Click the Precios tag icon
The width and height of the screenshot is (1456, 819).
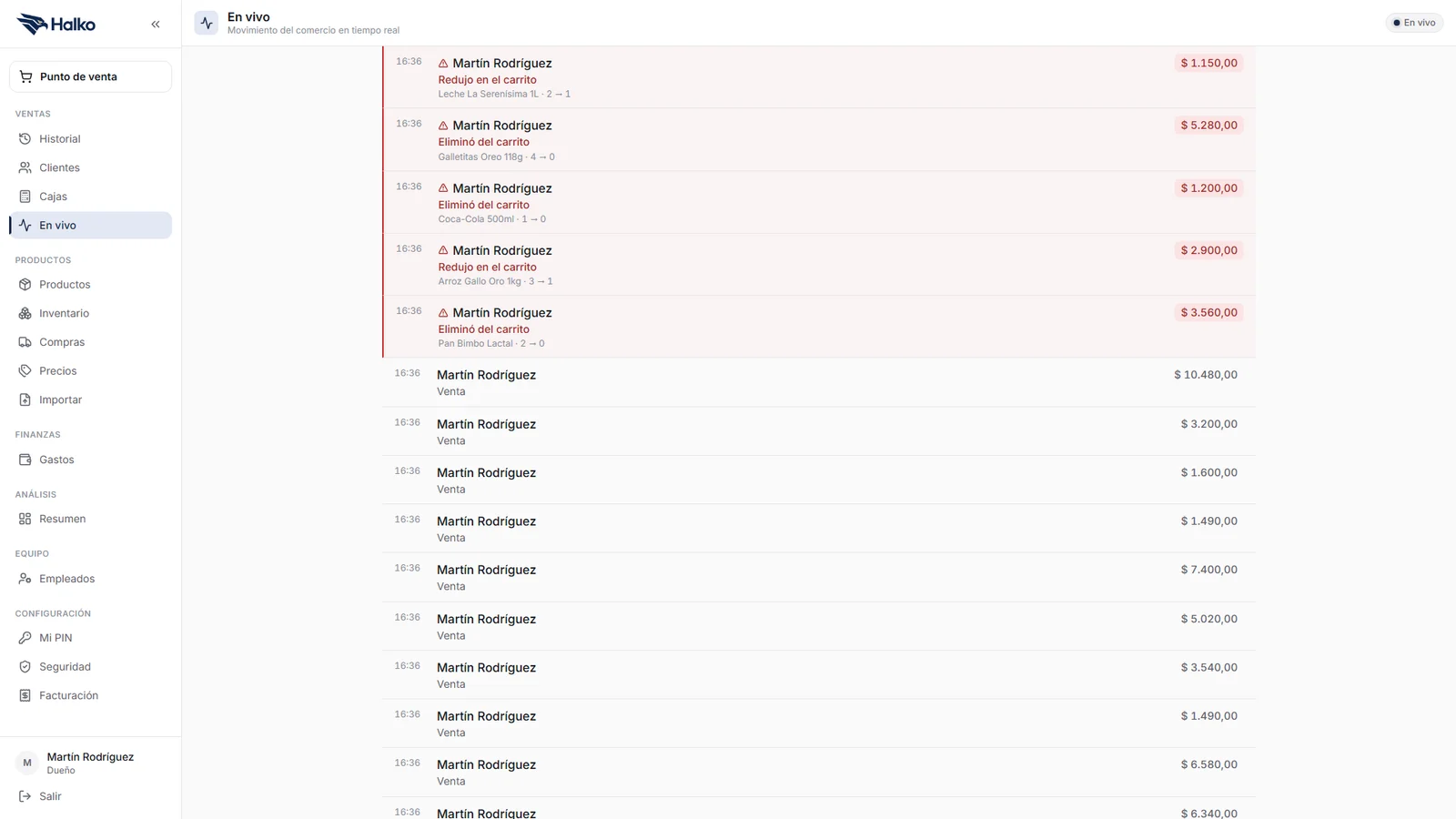pos(25,371)
